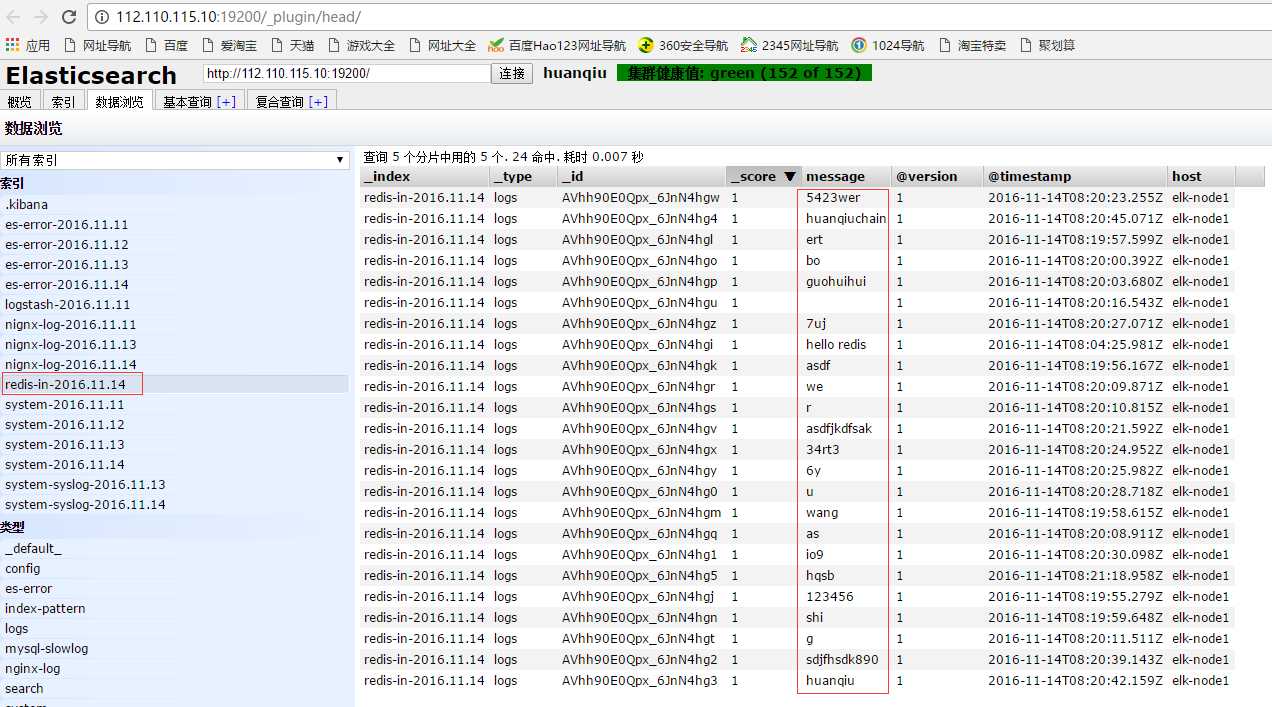
Task: Sort by the @timestamp column header
Action: pos(1076,176)
